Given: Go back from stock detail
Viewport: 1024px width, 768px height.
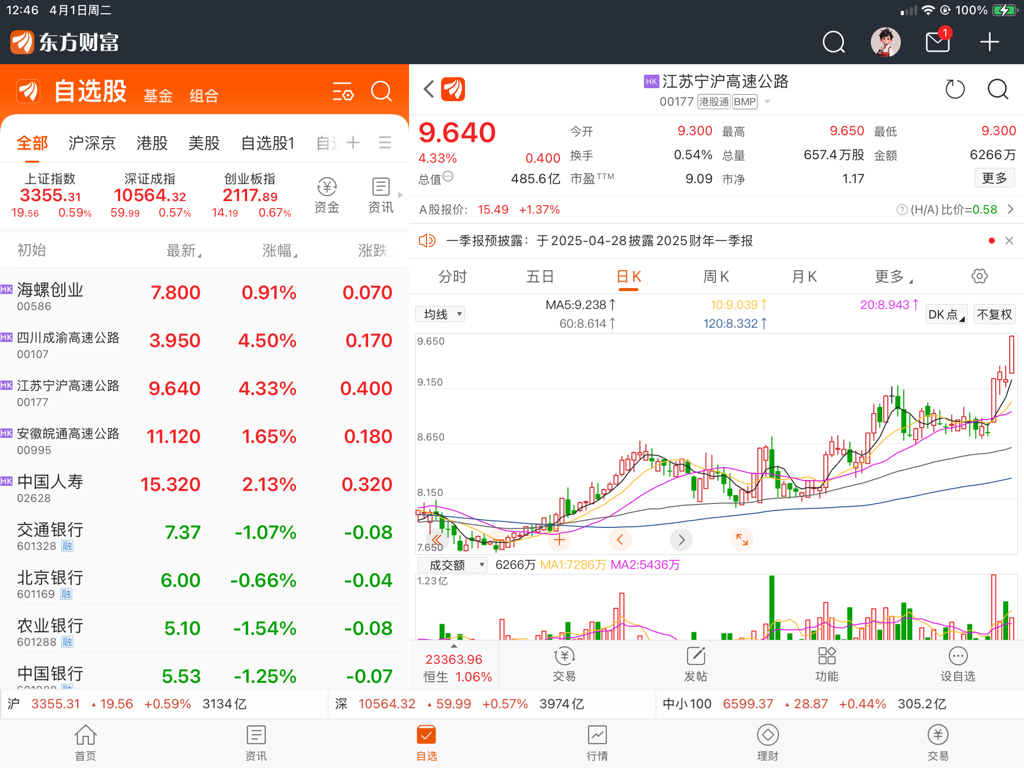Looking at the screenshot, I should click(428, 89).
